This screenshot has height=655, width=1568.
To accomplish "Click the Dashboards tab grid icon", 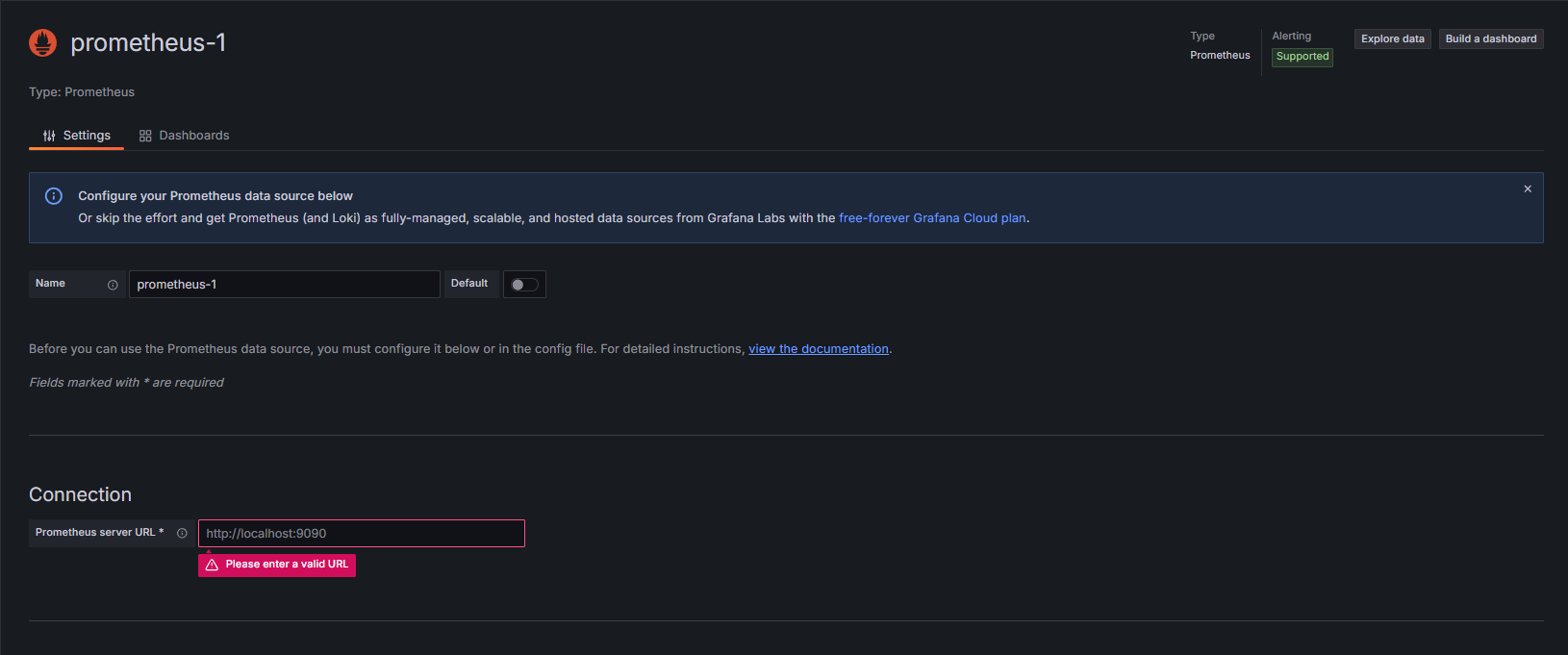I will click(x=145, y=136).
